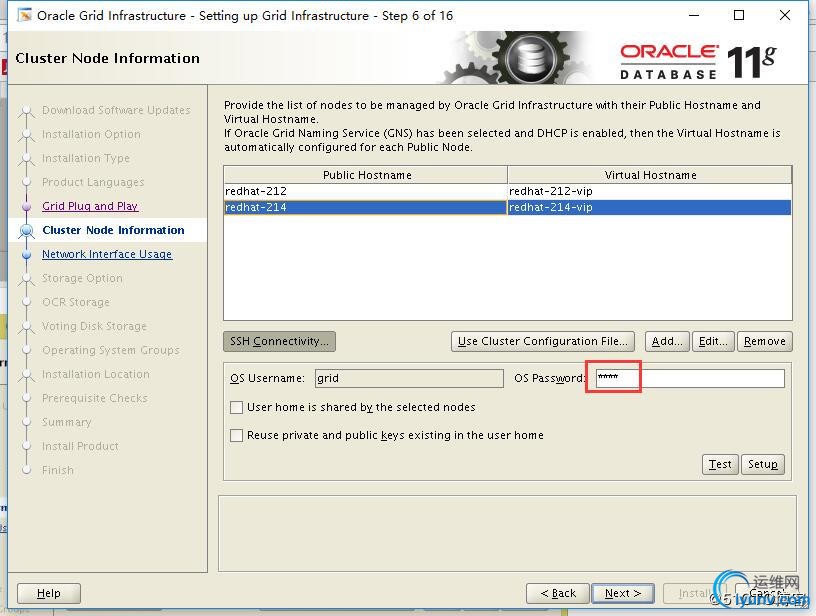Go to the Next step
816x616 pixels.
coord(623,593)
